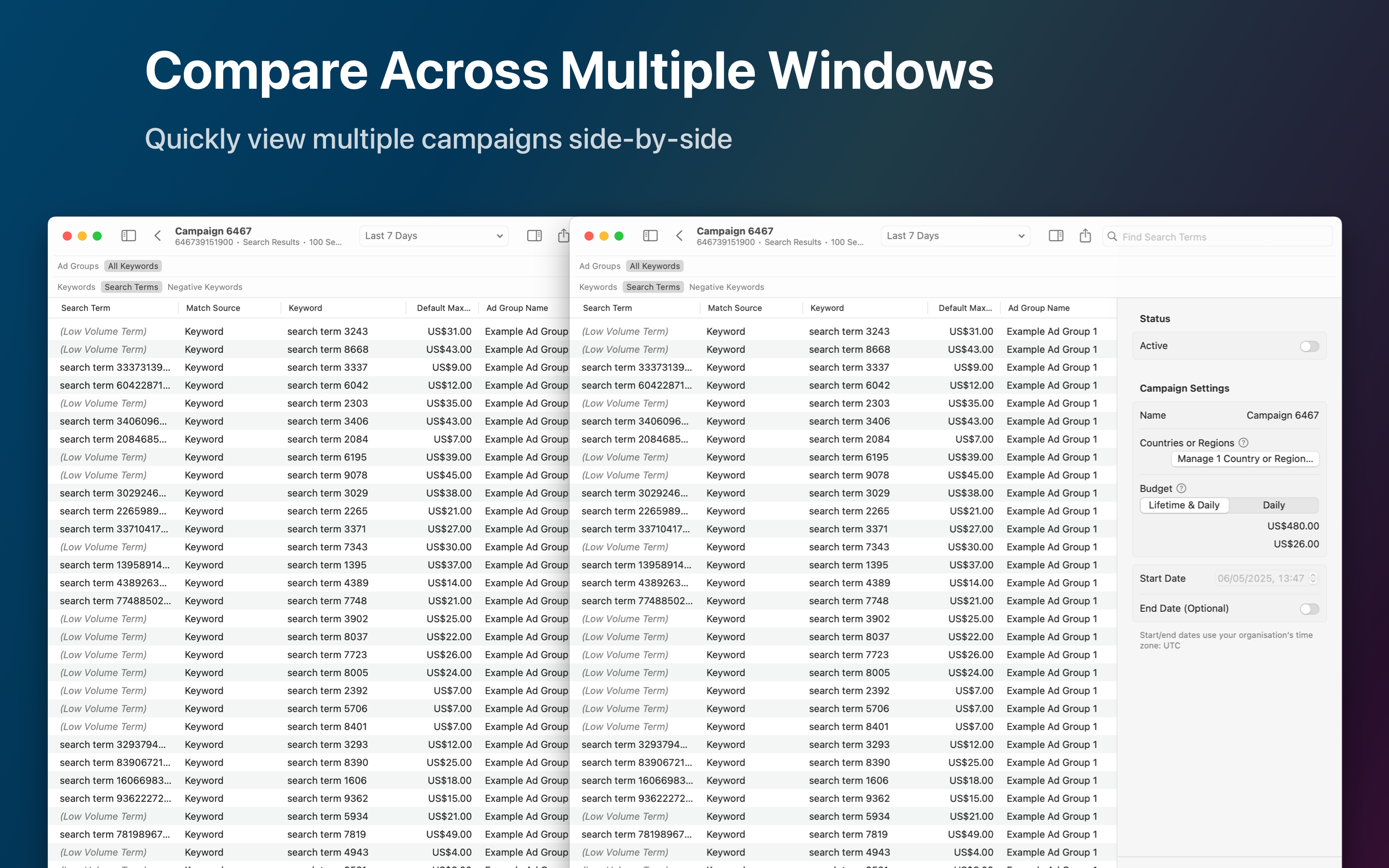The width and height of the screenshot is (1389, 868).
Task: Select 'search term 8668' keyword in right window
Action: pos(849,349)
